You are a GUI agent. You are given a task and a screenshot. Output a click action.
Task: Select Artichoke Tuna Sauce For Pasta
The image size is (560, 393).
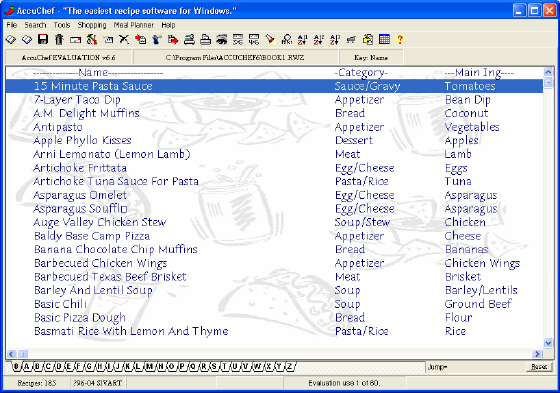(x=274, y=181)
